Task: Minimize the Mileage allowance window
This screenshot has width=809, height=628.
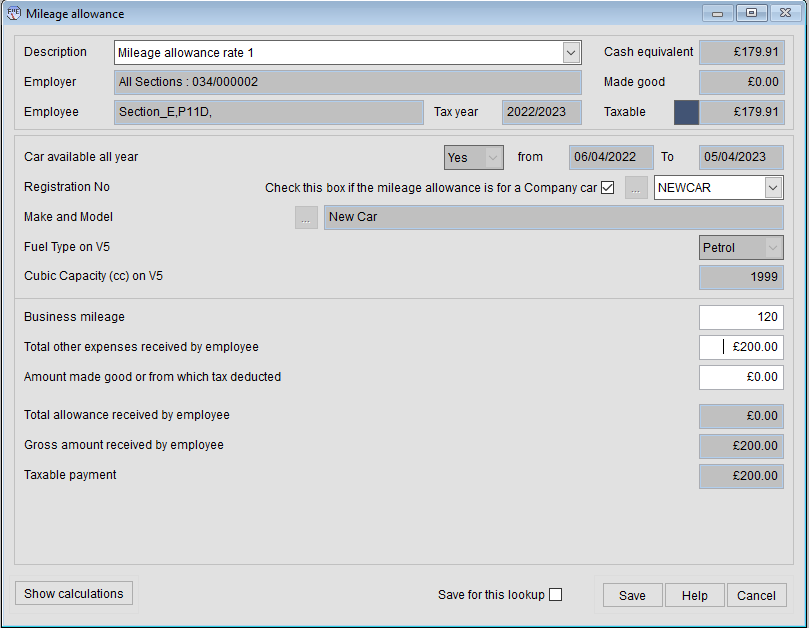Action: [717, 13]
